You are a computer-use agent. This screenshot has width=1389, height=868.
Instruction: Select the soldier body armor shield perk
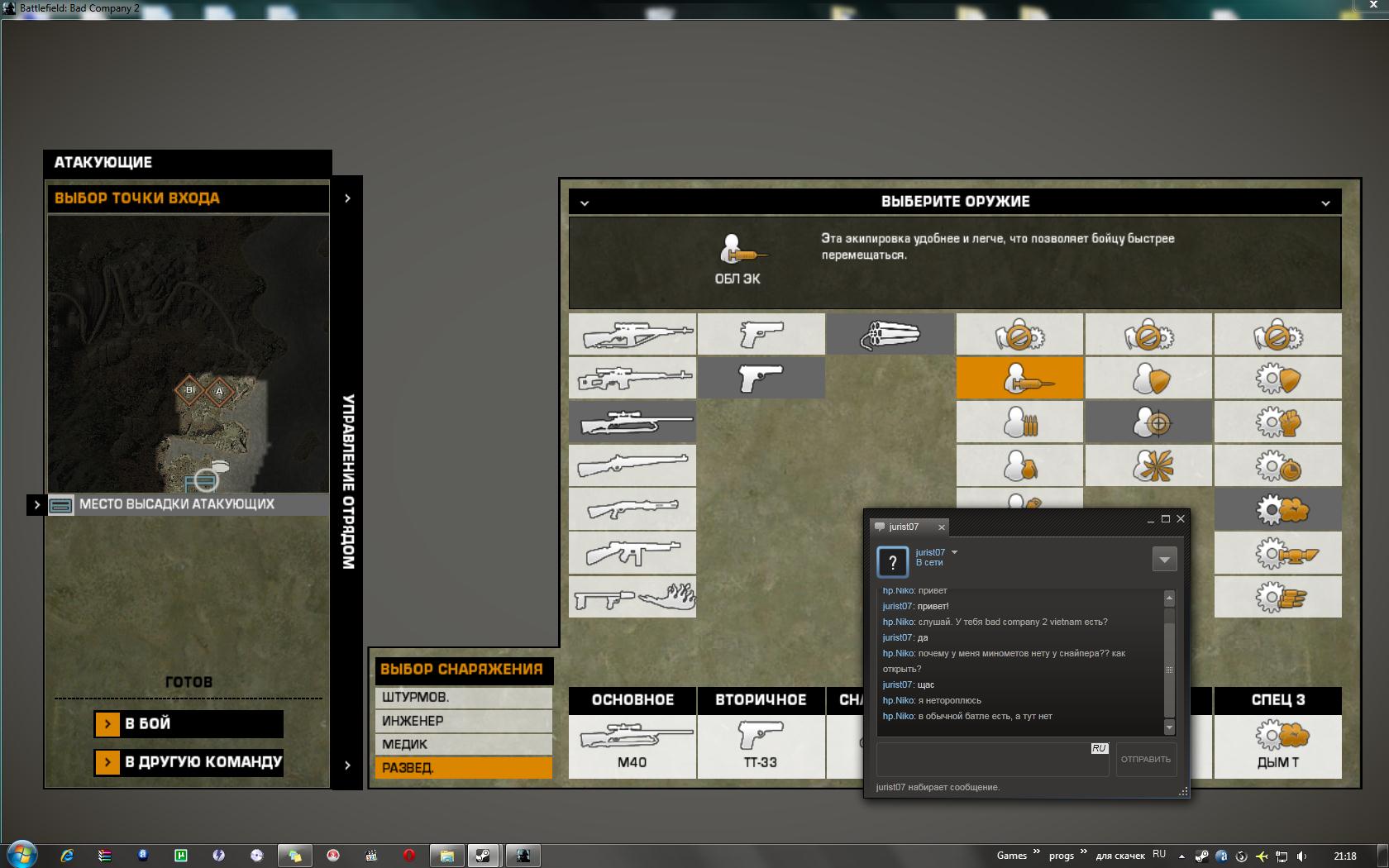(x=1148, y=378)
